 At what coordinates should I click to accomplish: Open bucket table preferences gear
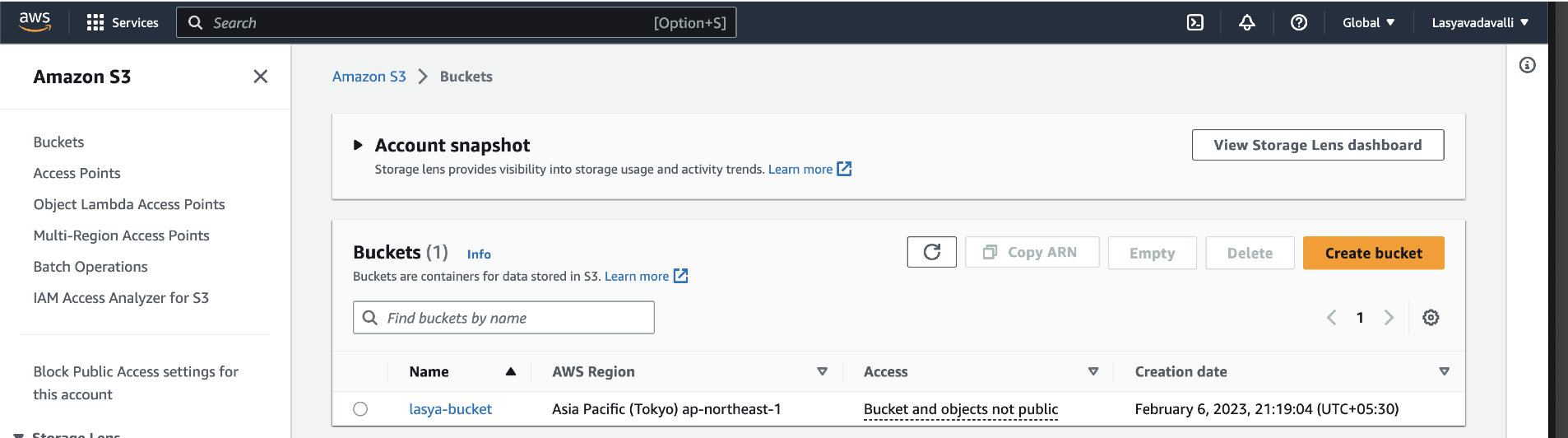click(1431, 318)
